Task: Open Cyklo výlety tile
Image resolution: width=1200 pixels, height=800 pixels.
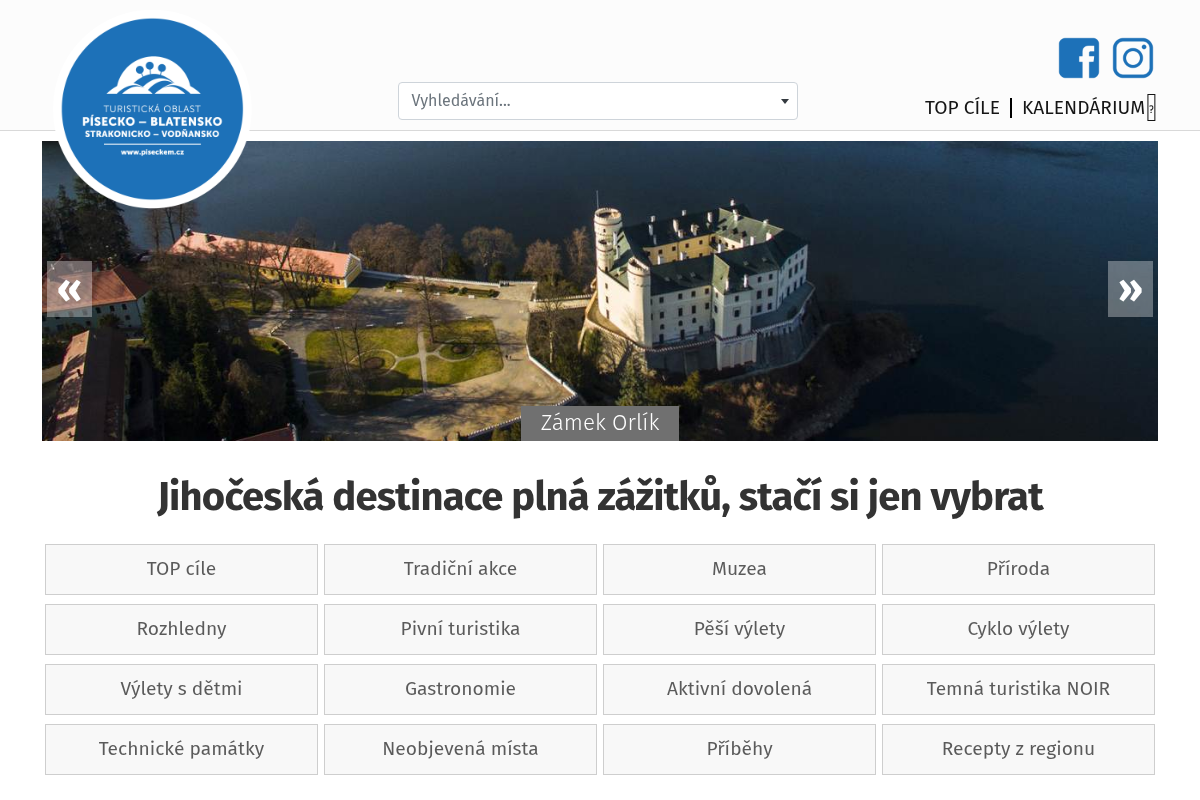Action: tap(1018, 629)
